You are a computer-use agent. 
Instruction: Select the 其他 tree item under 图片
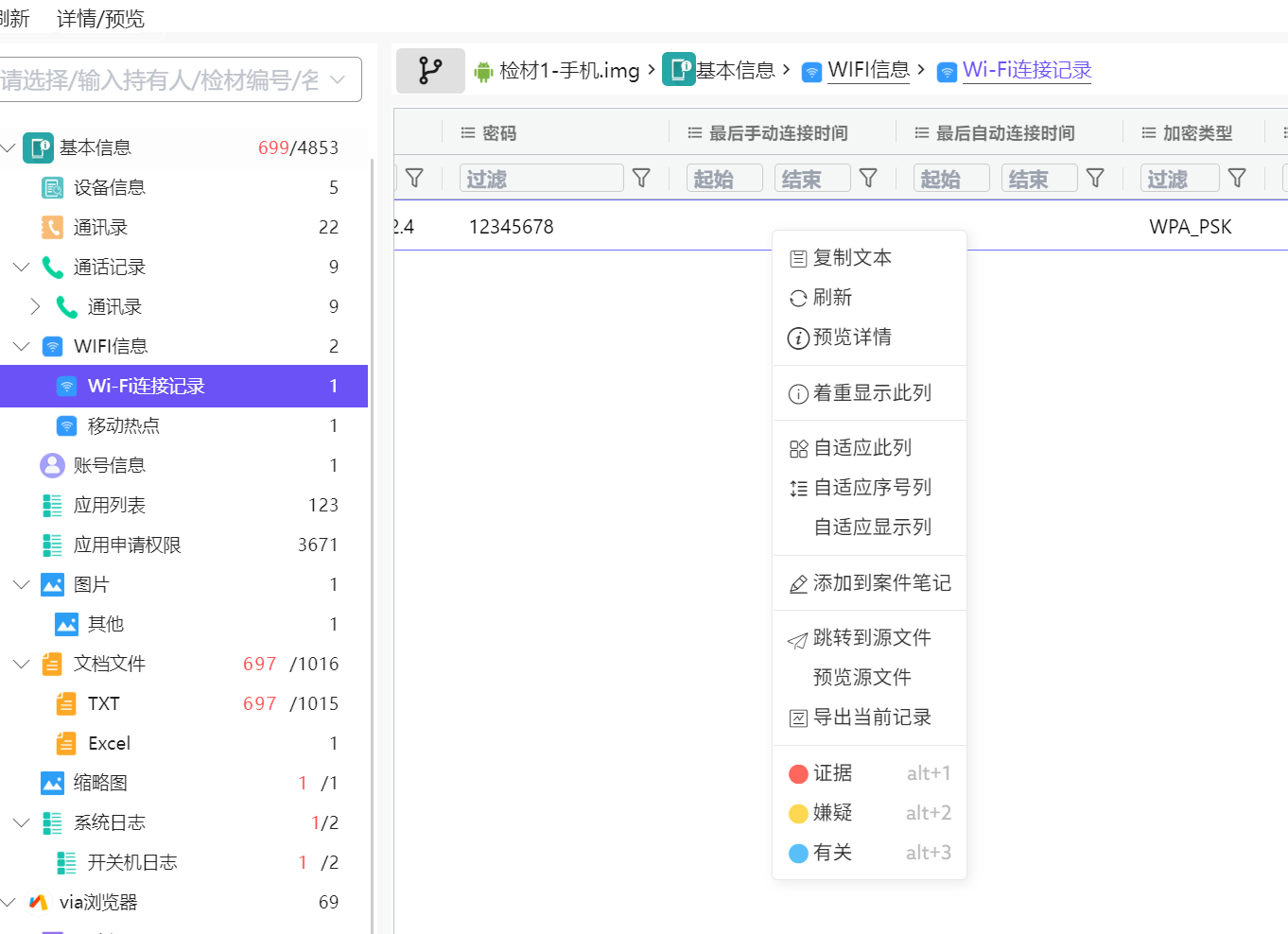coord(183,624)
